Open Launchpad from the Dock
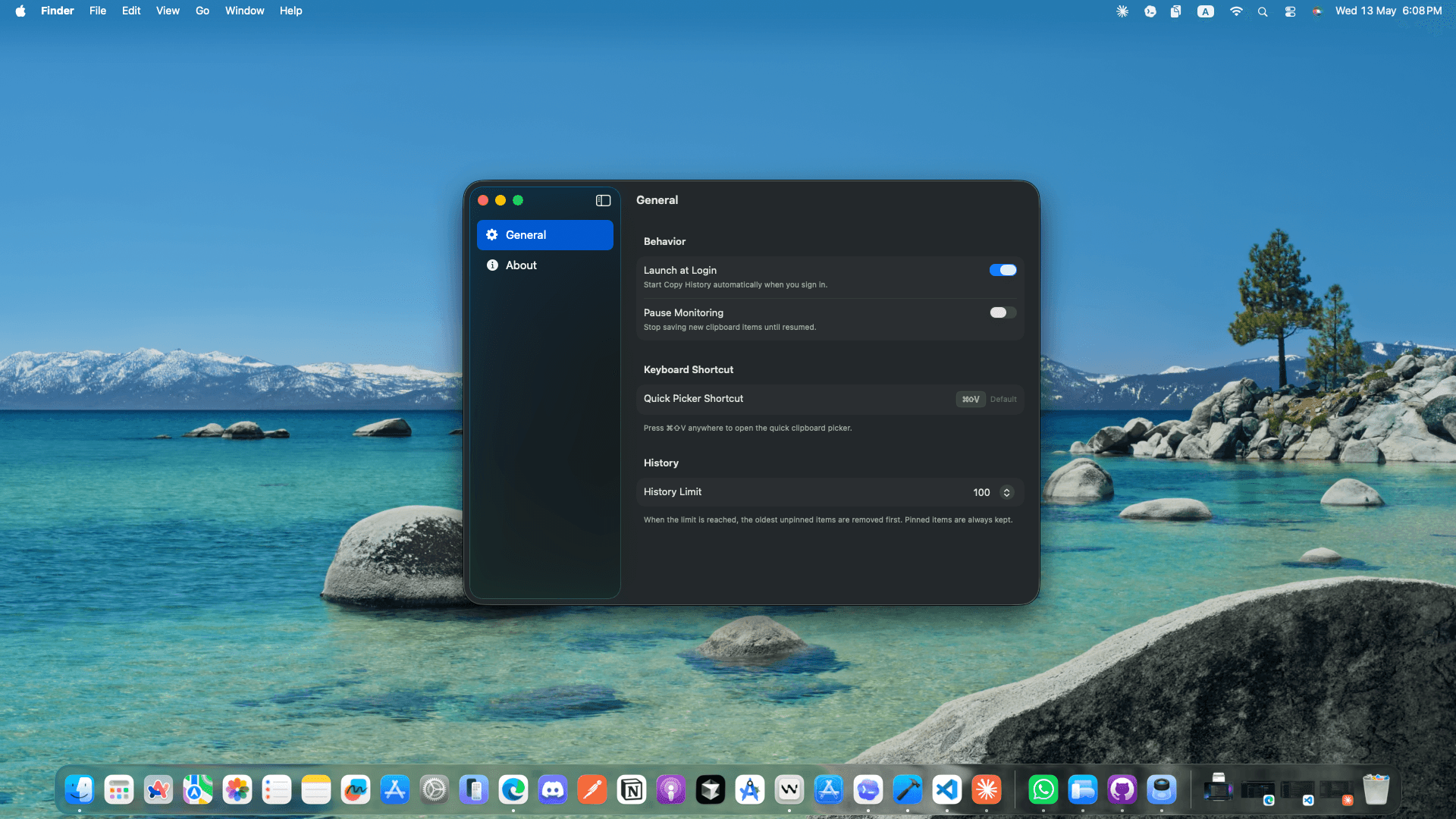This screenshot has width=1456, height=819. (x=119, y=790)
